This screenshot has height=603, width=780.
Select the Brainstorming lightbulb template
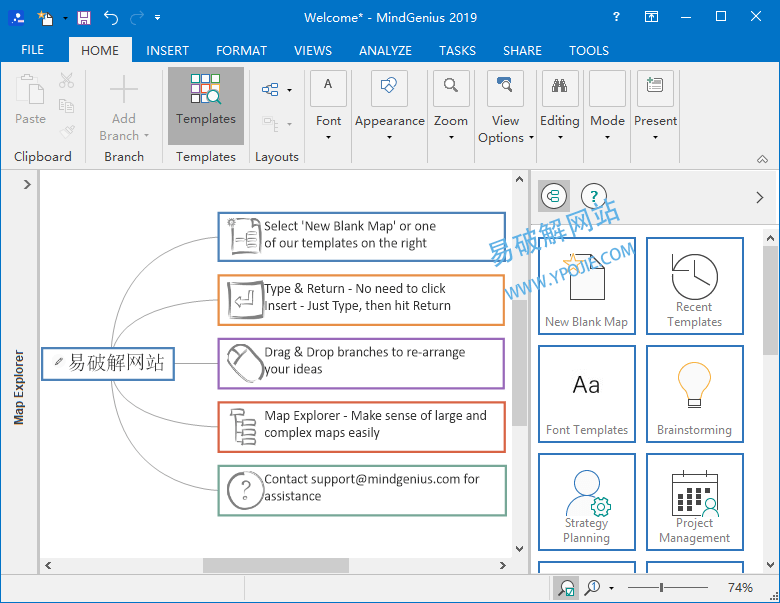click(694, 393)
